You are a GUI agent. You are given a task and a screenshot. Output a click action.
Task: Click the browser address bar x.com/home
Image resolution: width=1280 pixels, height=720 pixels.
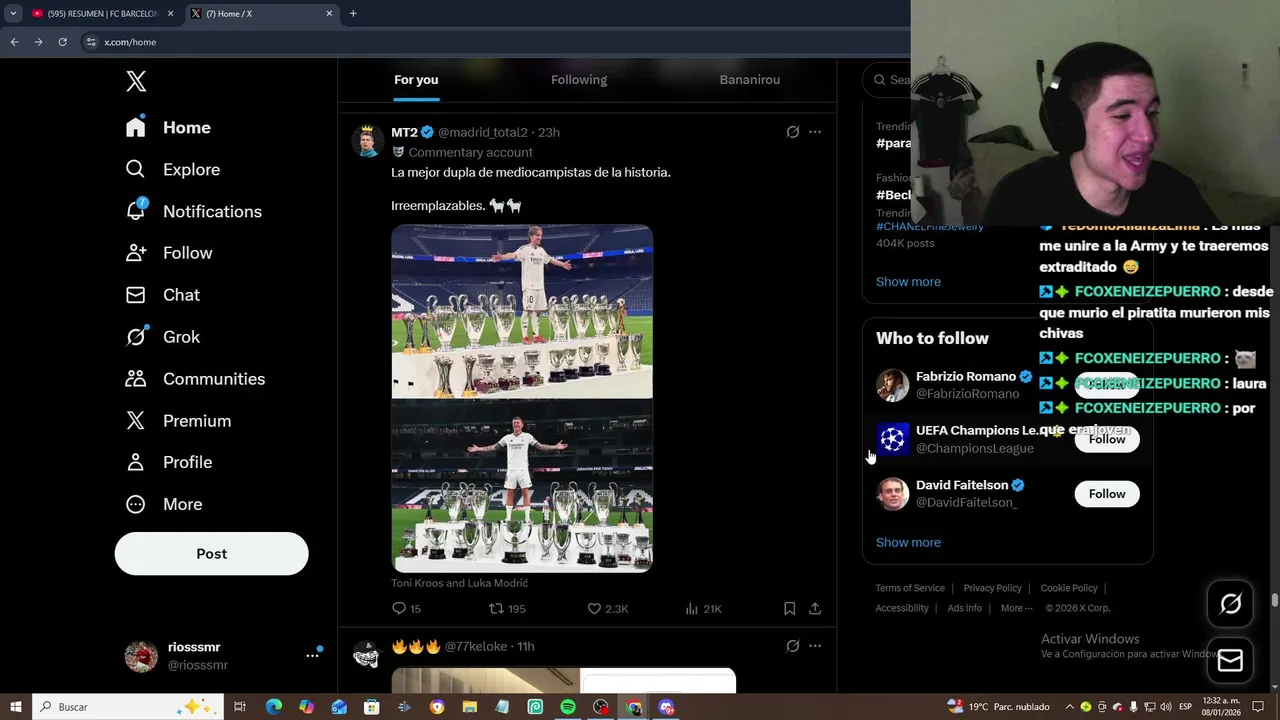[495, 42]
